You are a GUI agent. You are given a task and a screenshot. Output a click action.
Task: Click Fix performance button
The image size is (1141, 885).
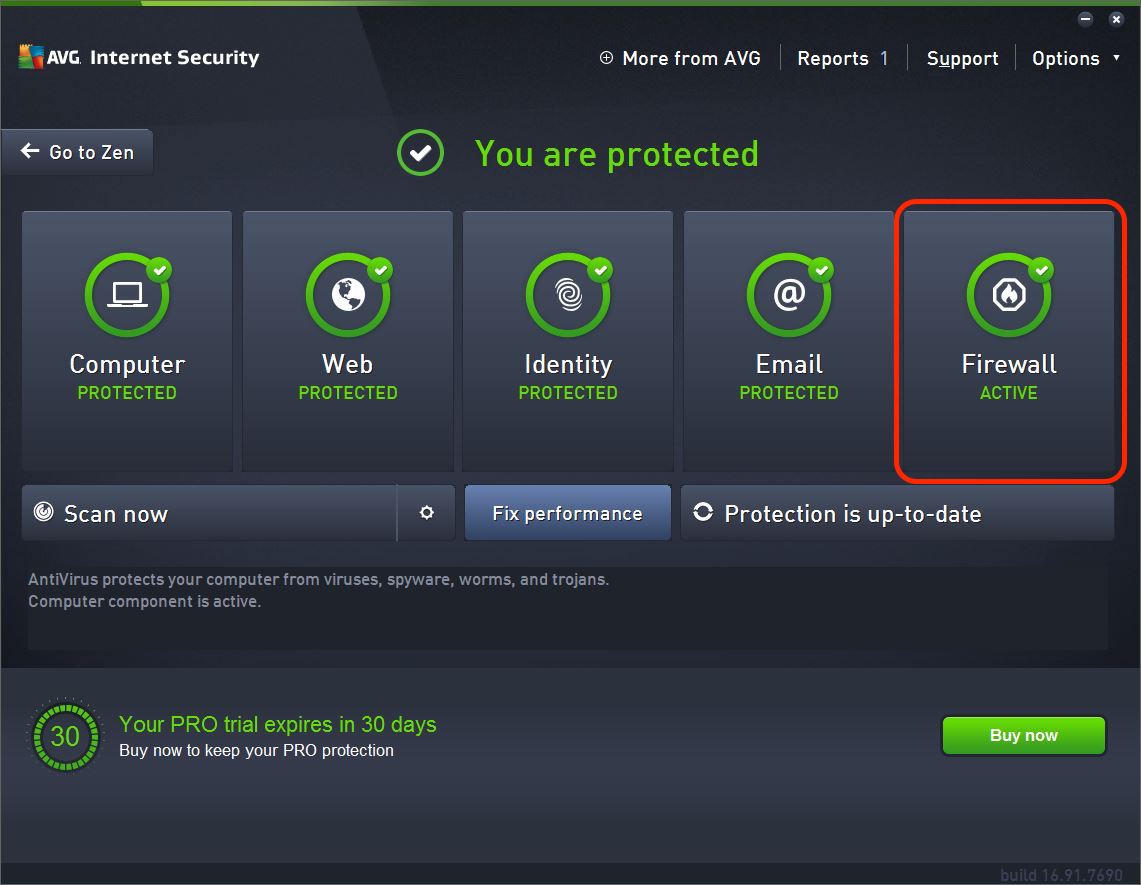568,513
